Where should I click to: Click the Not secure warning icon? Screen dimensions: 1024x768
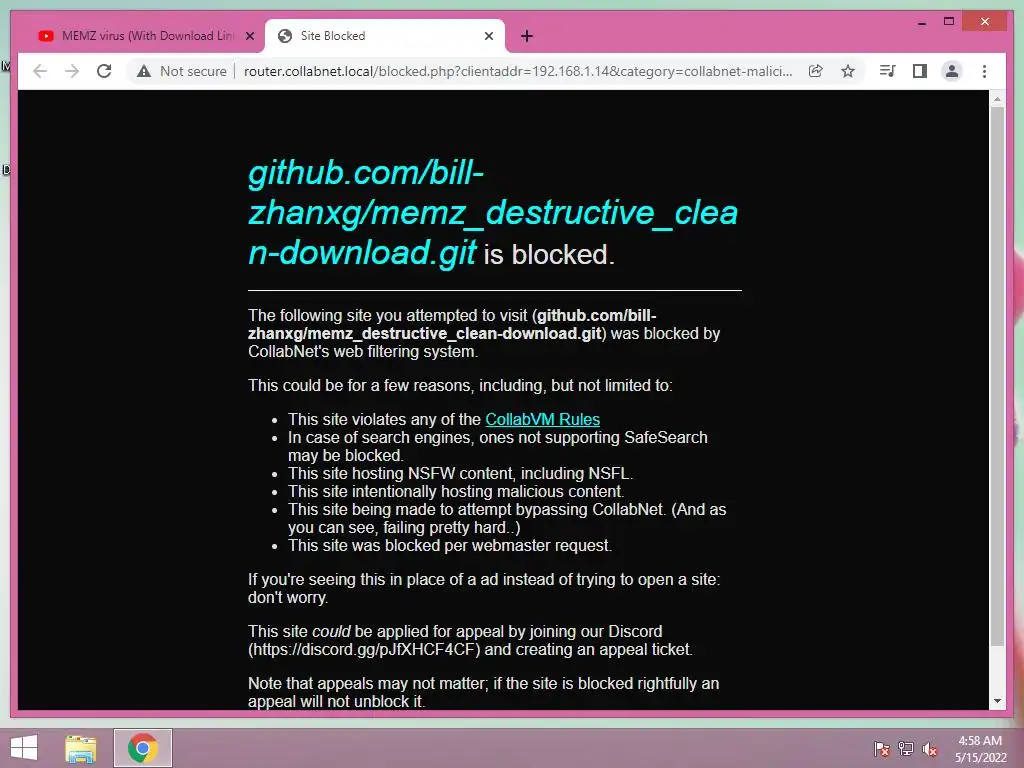tap(144, 71)
